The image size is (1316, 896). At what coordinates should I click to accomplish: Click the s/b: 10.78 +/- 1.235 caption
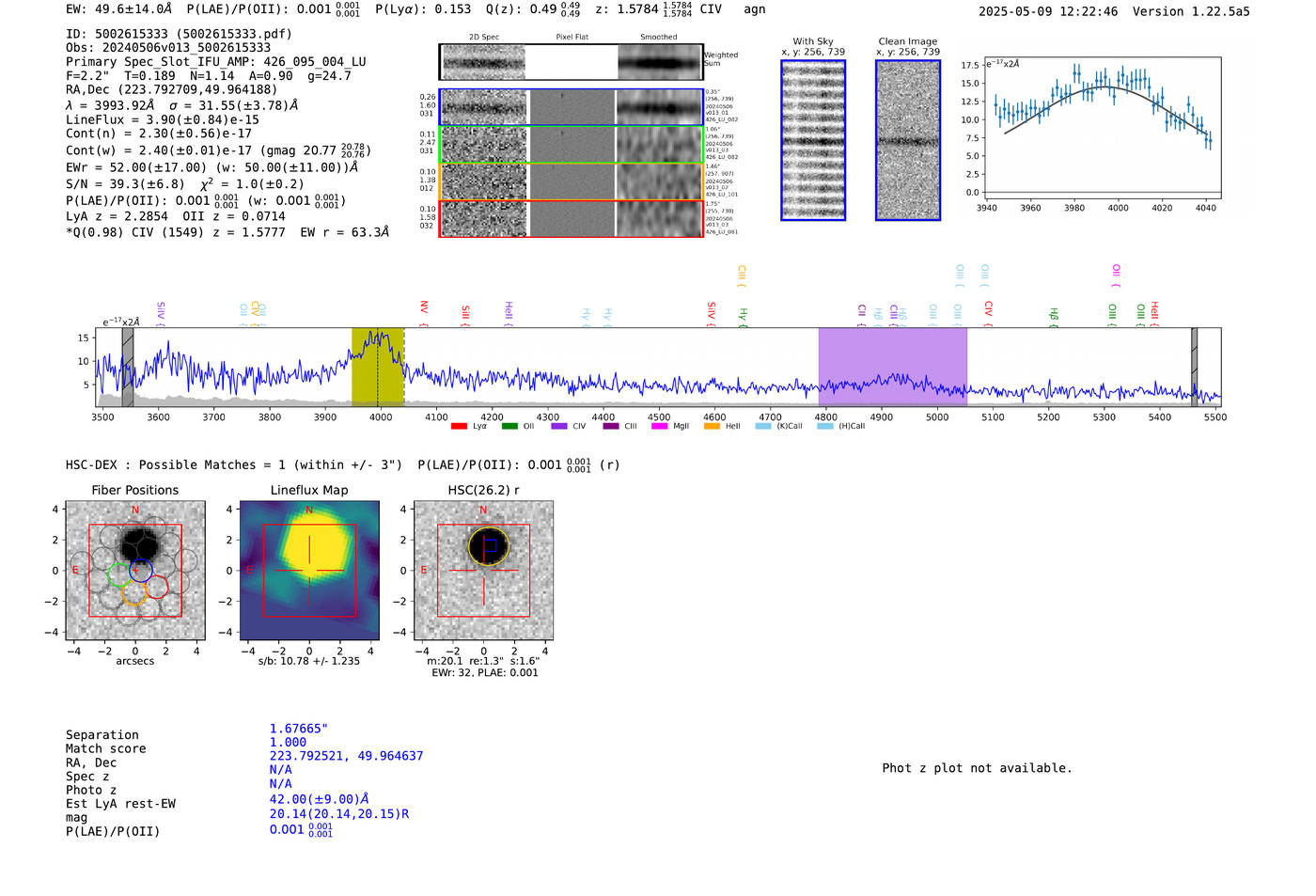click(309, 661)
